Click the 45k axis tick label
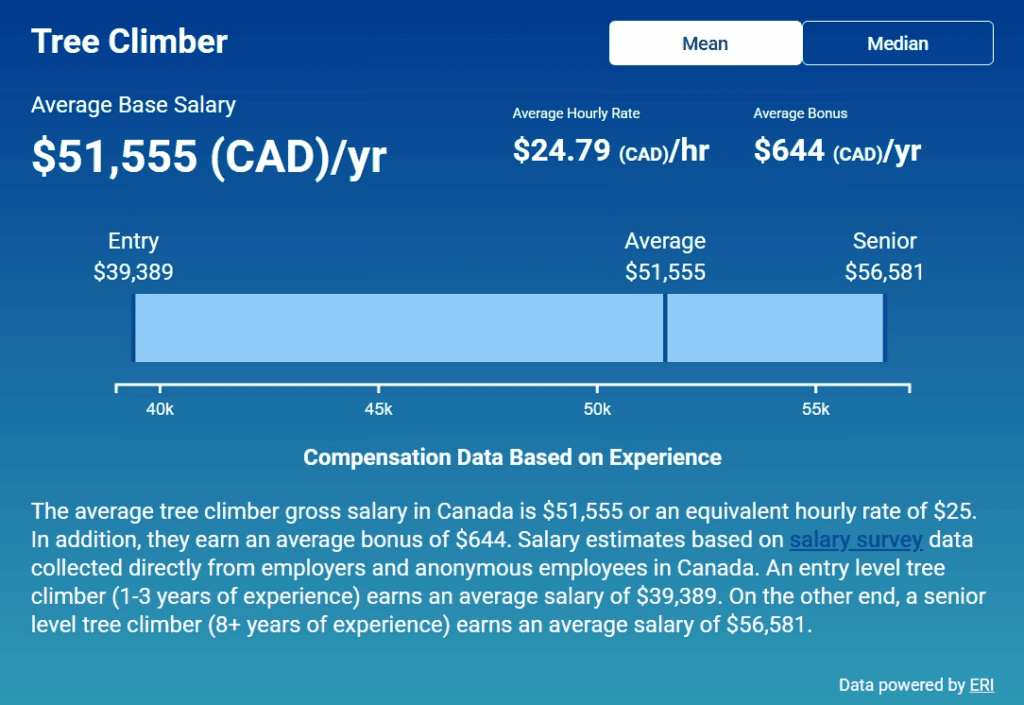This screenshot has width=1024, height=705. [379, 409]
